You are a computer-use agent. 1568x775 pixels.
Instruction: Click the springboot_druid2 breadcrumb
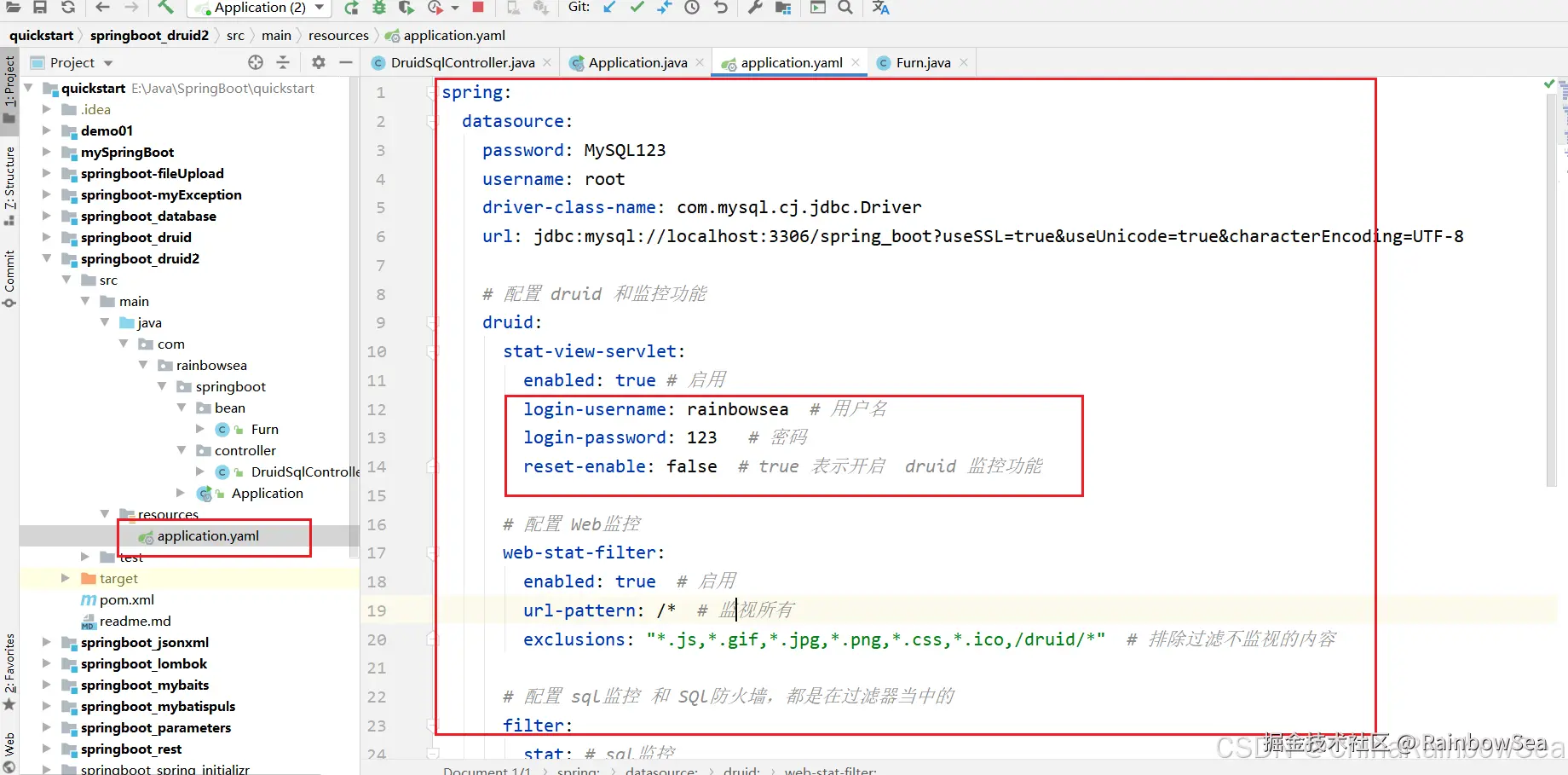pyautogui.click(x=149, y=35)
